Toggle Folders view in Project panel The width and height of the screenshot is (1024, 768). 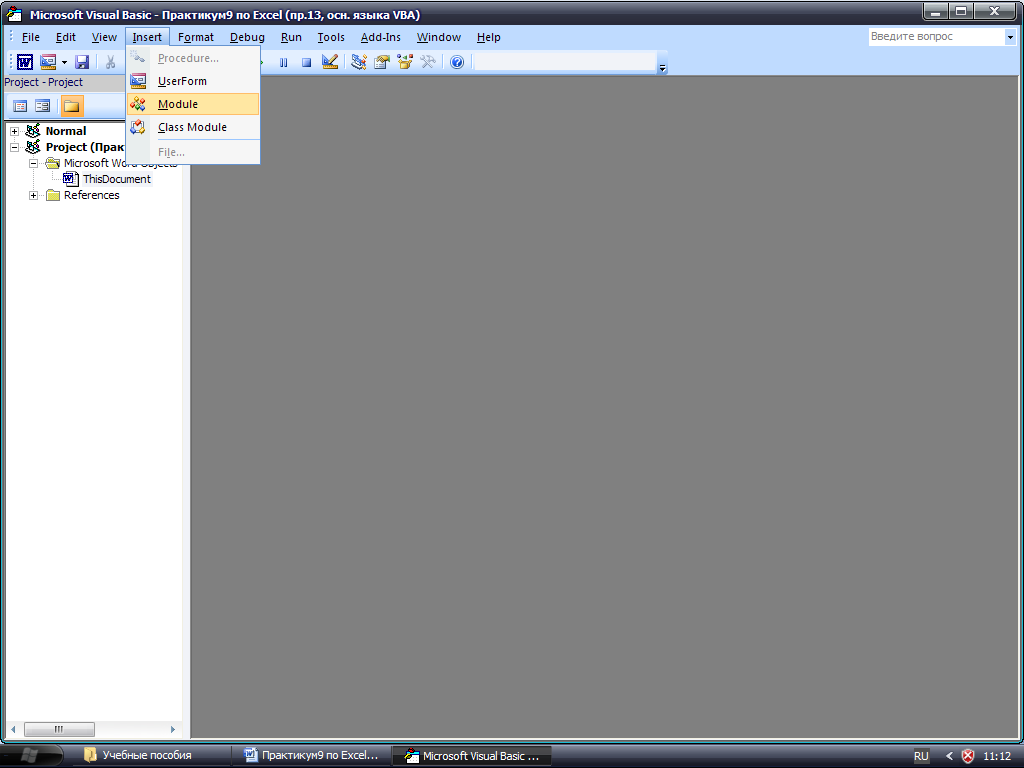(72, 106)
